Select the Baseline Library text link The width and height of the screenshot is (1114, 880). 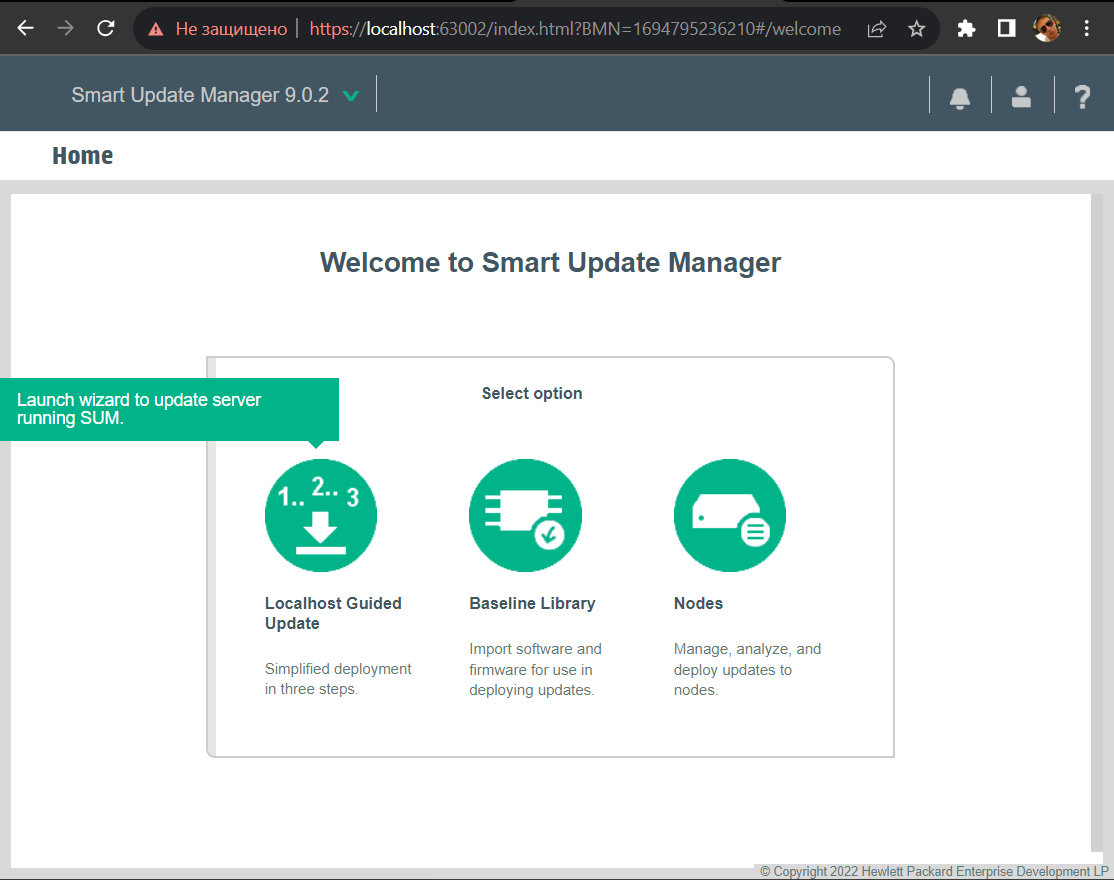pos(532,603)
